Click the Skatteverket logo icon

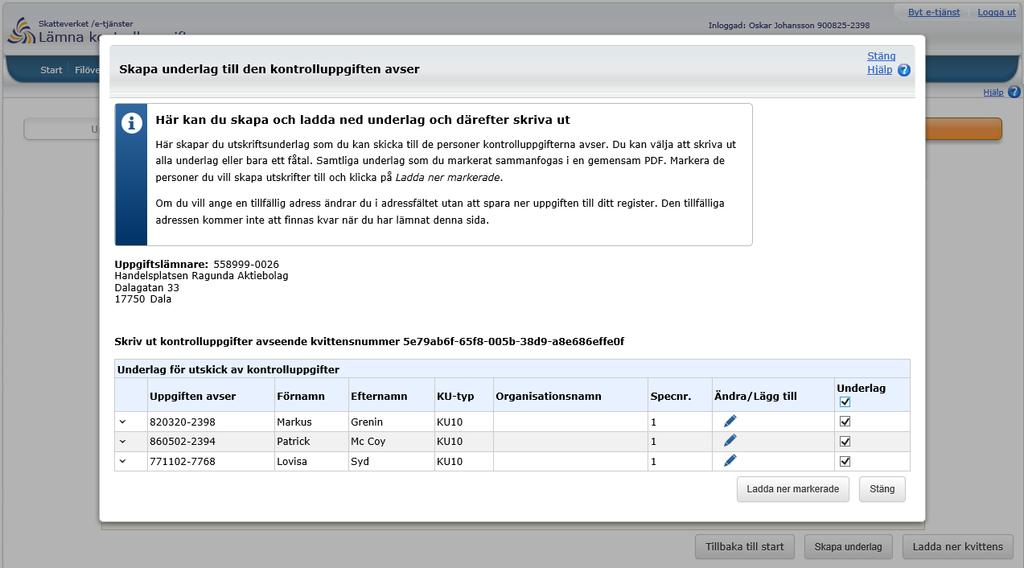(21, 31)
